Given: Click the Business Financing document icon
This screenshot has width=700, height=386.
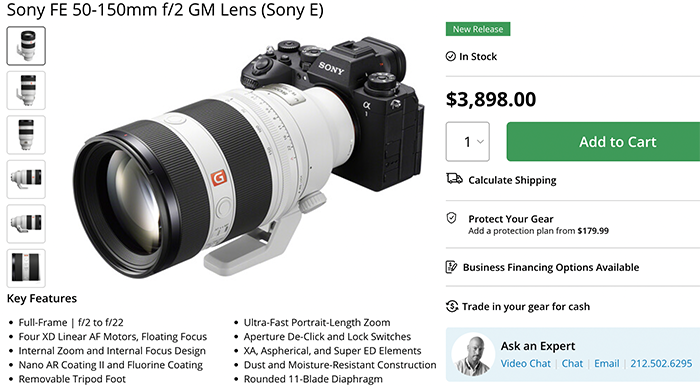Looking at the screenshot, I should [451, 267].
